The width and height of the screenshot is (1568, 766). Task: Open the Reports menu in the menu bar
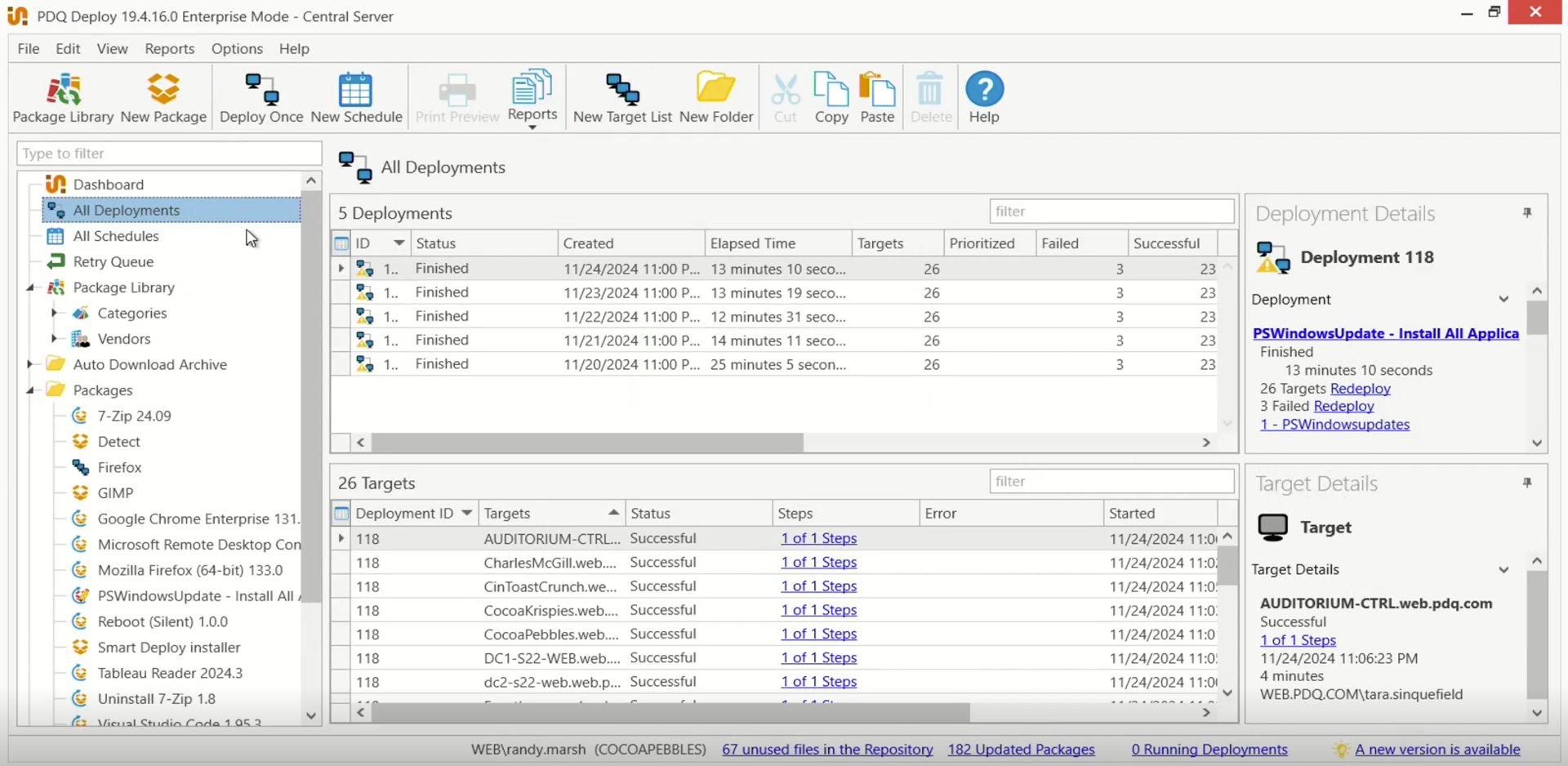click(169, 49)
